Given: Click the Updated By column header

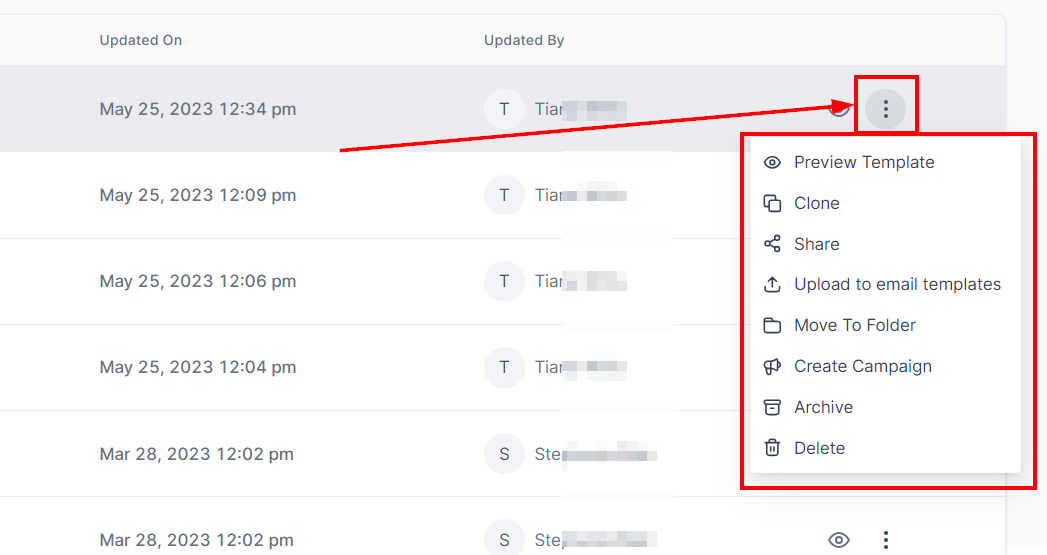Looking at the screenshot, I should (x=524, y=40).
